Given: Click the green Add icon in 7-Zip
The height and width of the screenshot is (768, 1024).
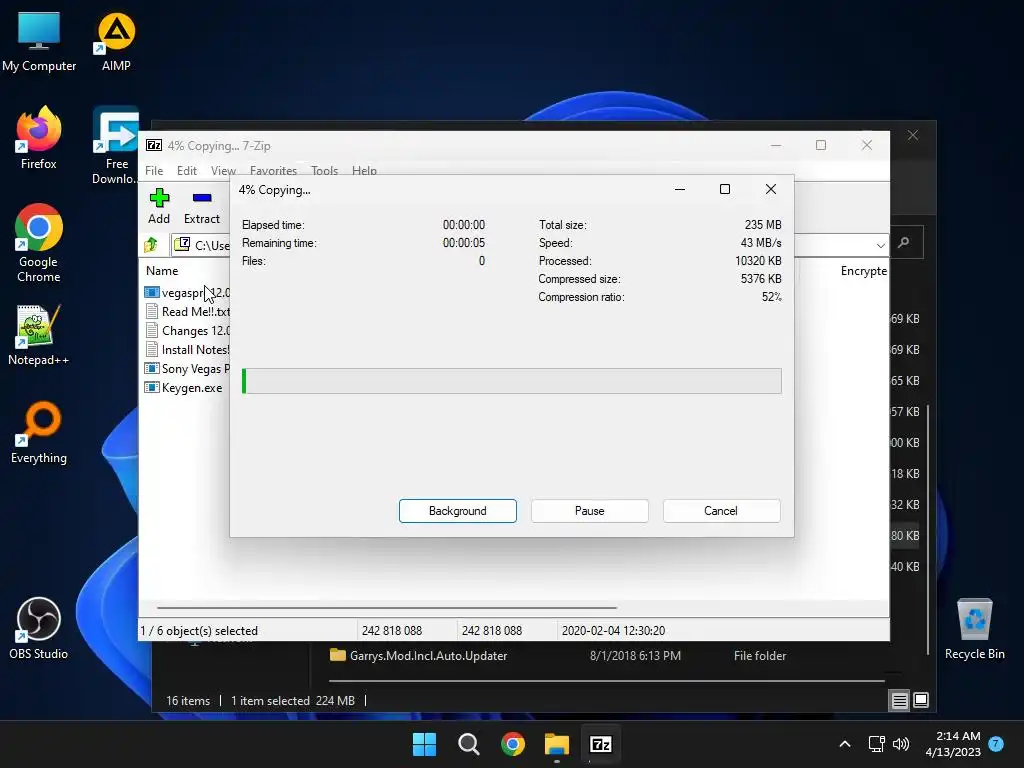Looking at the screenshot, I should click(159, 197).
